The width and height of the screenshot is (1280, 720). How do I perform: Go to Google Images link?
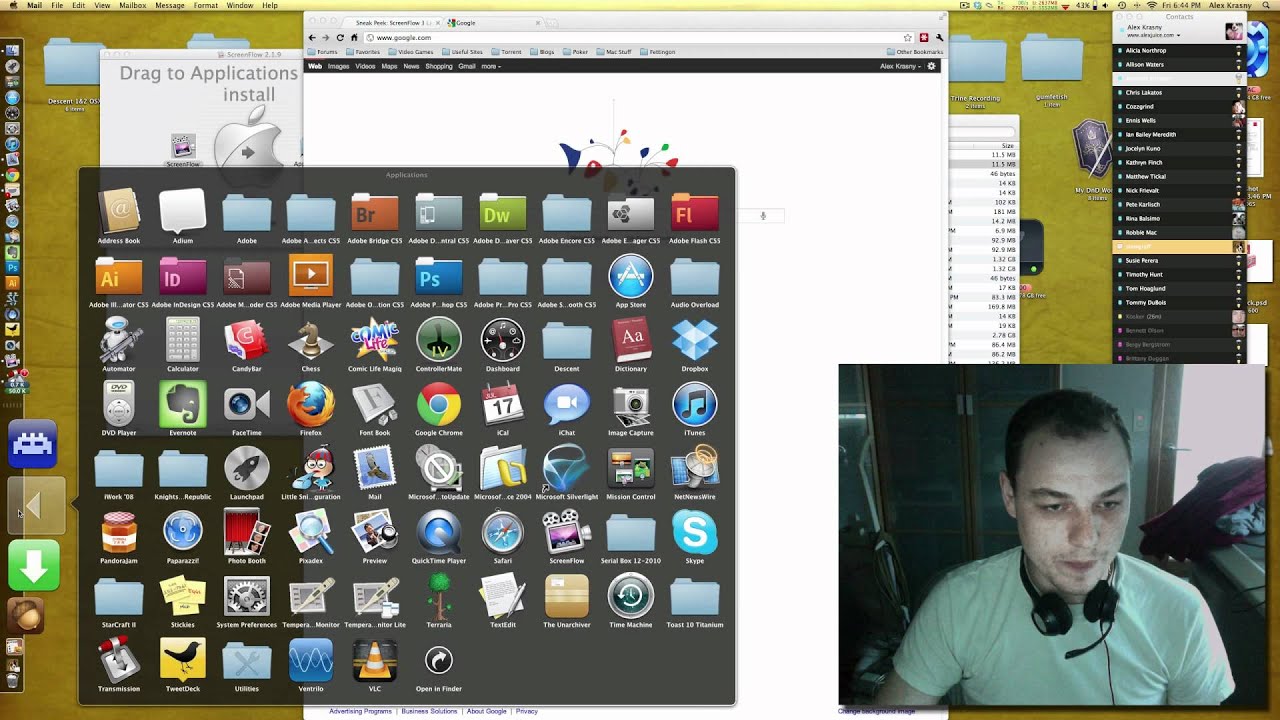tap(339, 66)
